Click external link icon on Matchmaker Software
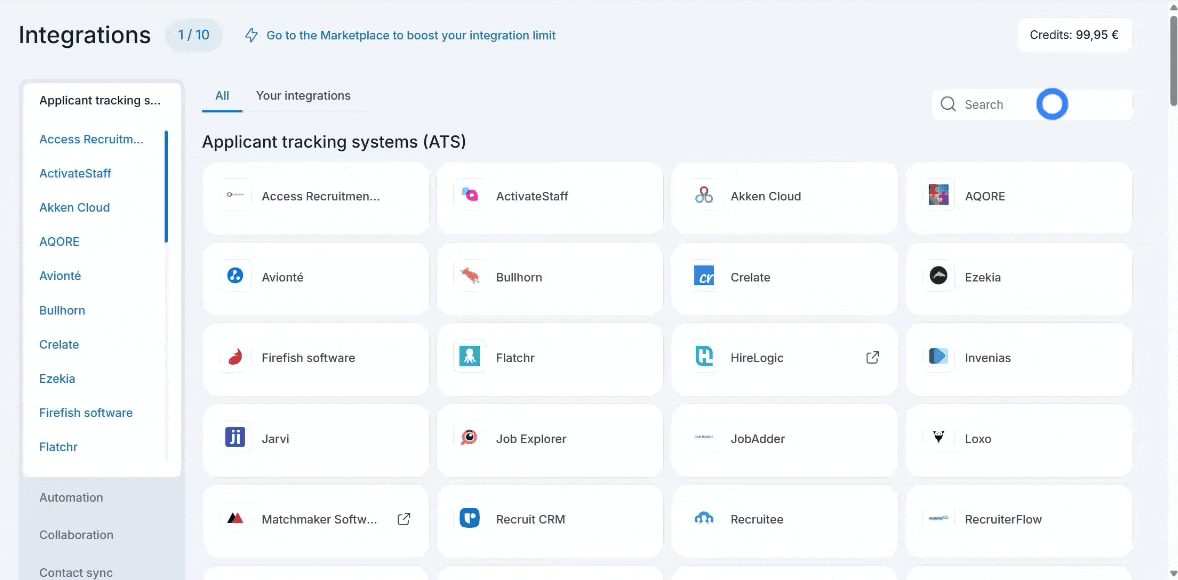 (x=403, y=519)
